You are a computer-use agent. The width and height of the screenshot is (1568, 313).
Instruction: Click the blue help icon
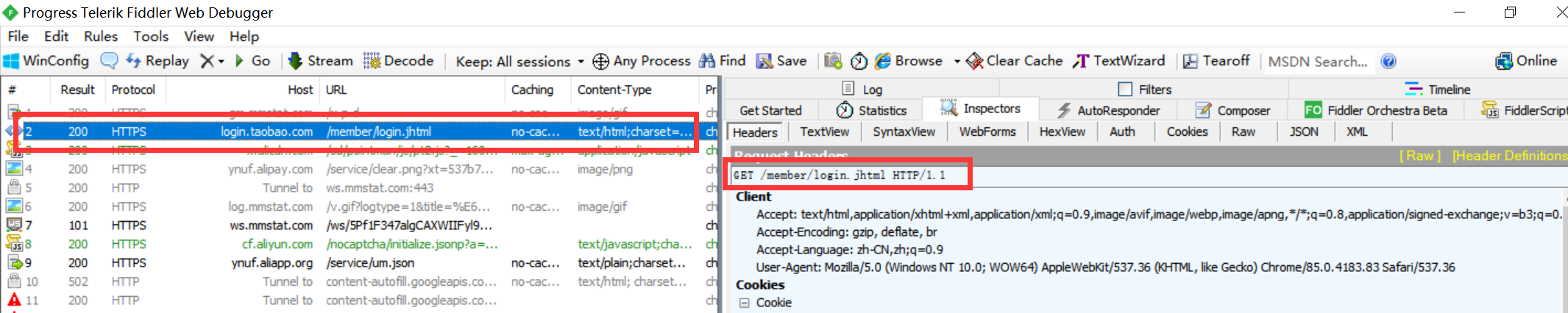[x=1388, y=61]
